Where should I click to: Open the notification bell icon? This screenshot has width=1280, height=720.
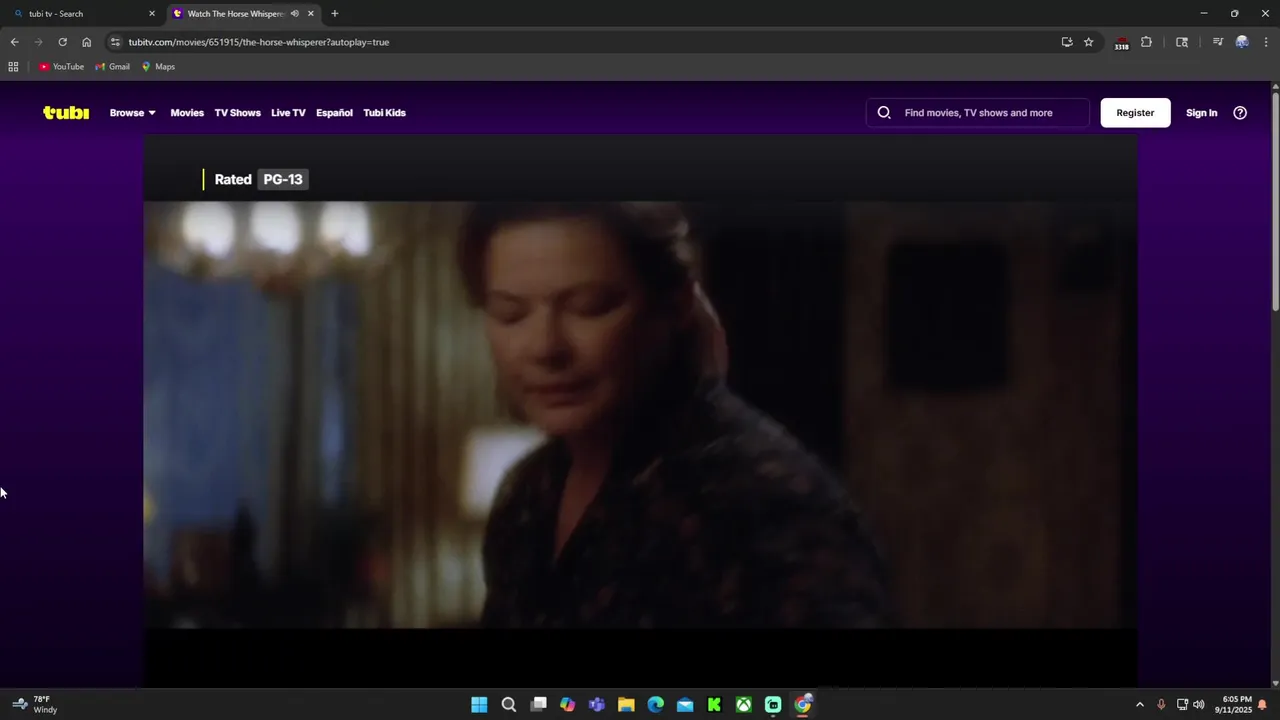coord(1263,705)
